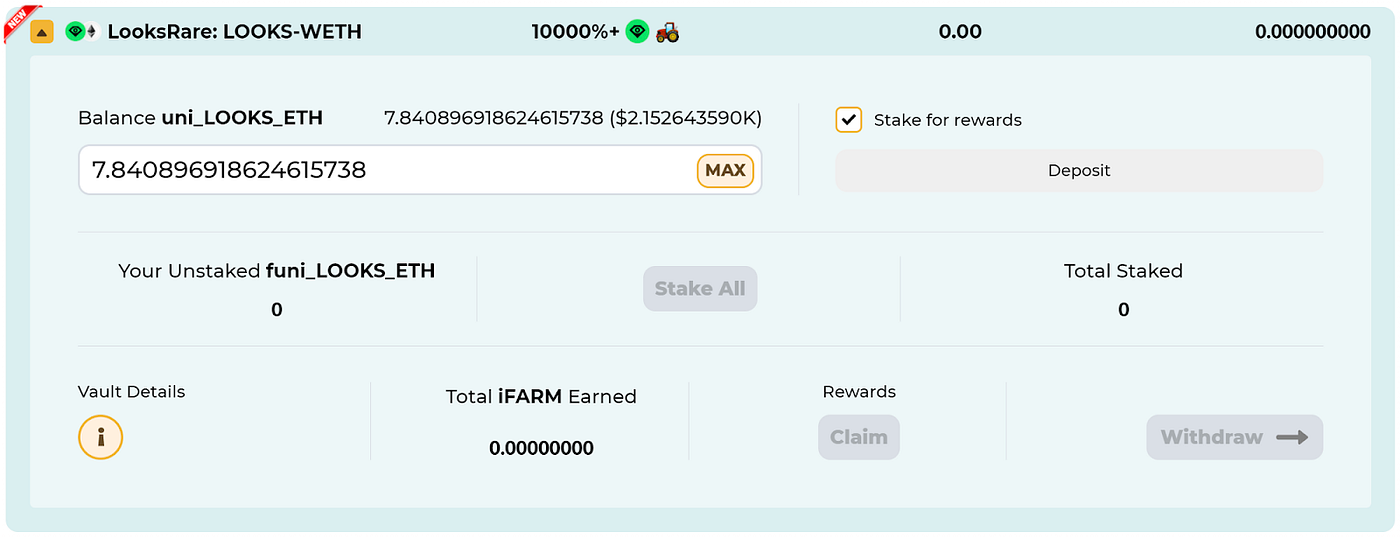Image resolution: width=1400 pixels, height=539 pixels.
Task: Click the LOOKS-WETH token pair icon
Action: [x=81, y=32]
